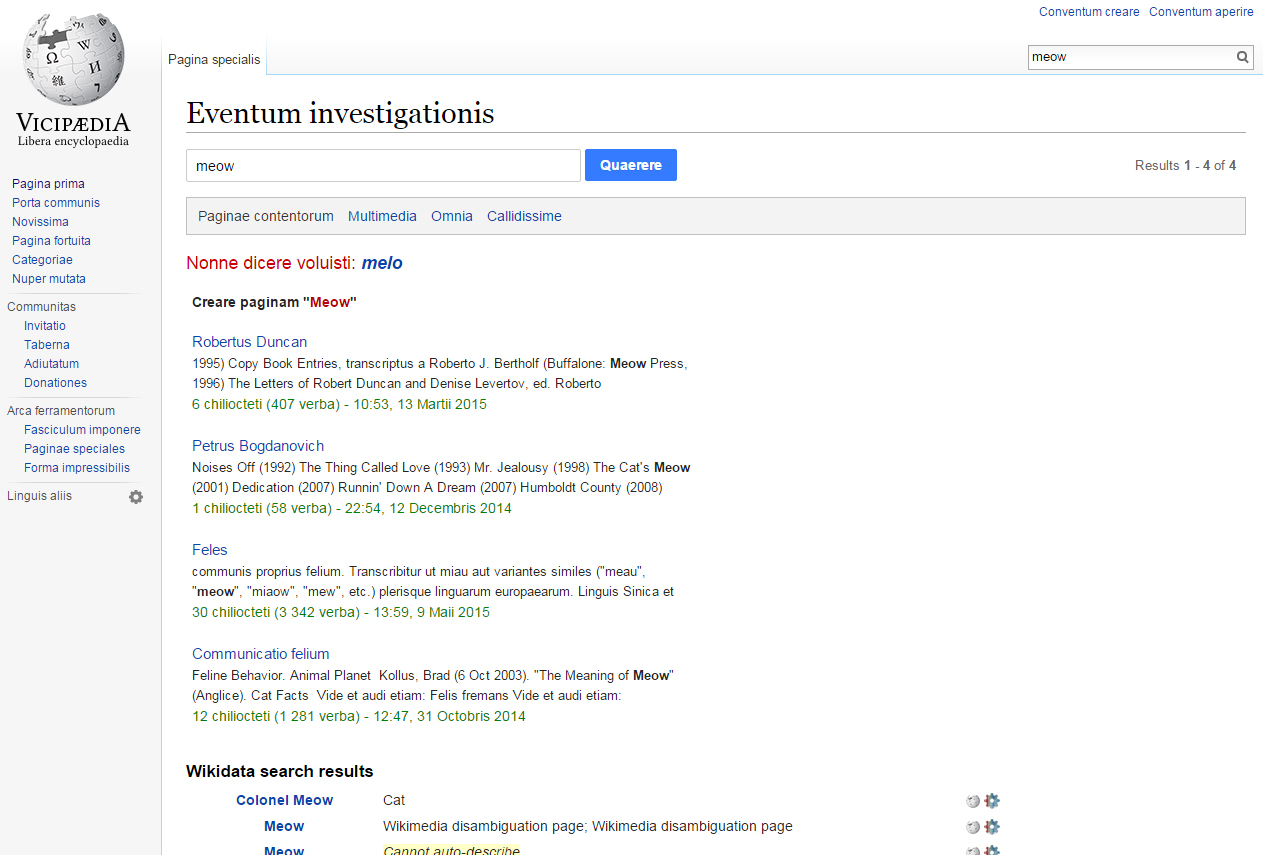This screenshot has height=855, width=1263.
Task: Open the Robertus Duncan search result
Action: click(249, 342)
